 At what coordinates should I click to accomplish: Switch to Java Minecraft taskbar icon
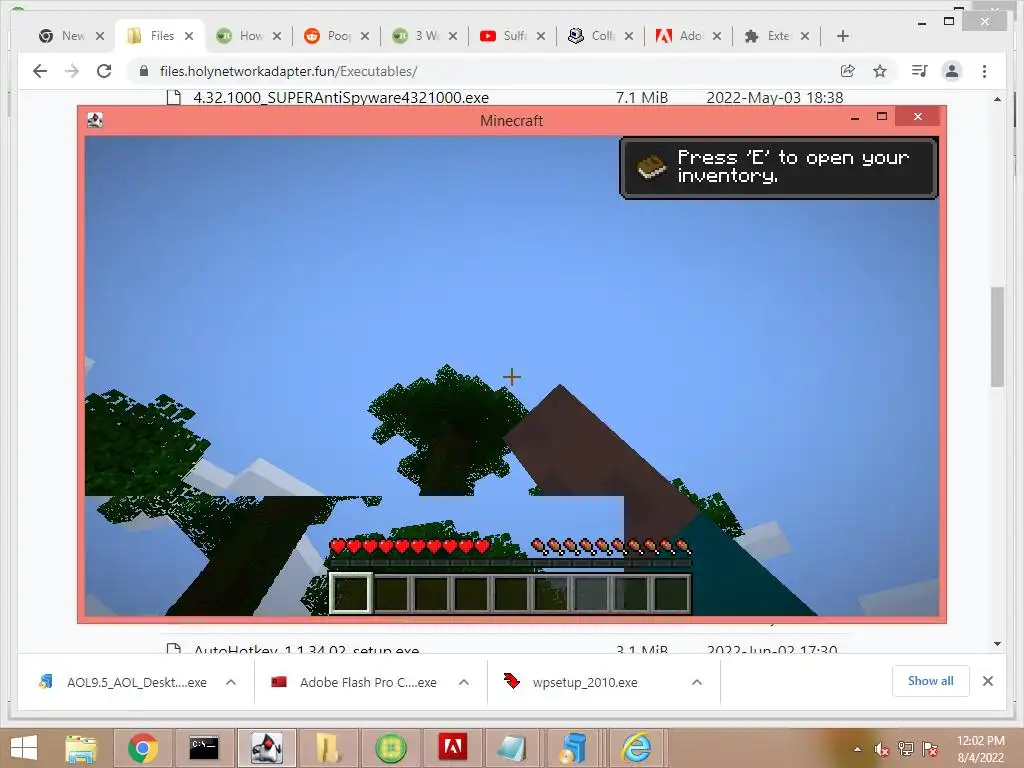click(266, 748)
